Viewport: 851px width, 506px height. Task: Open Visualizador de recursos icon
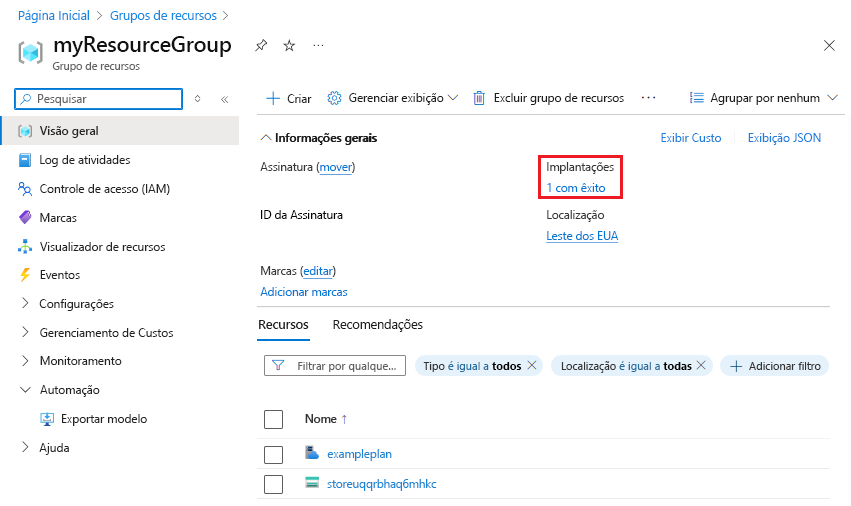click(x=25, y=247)
